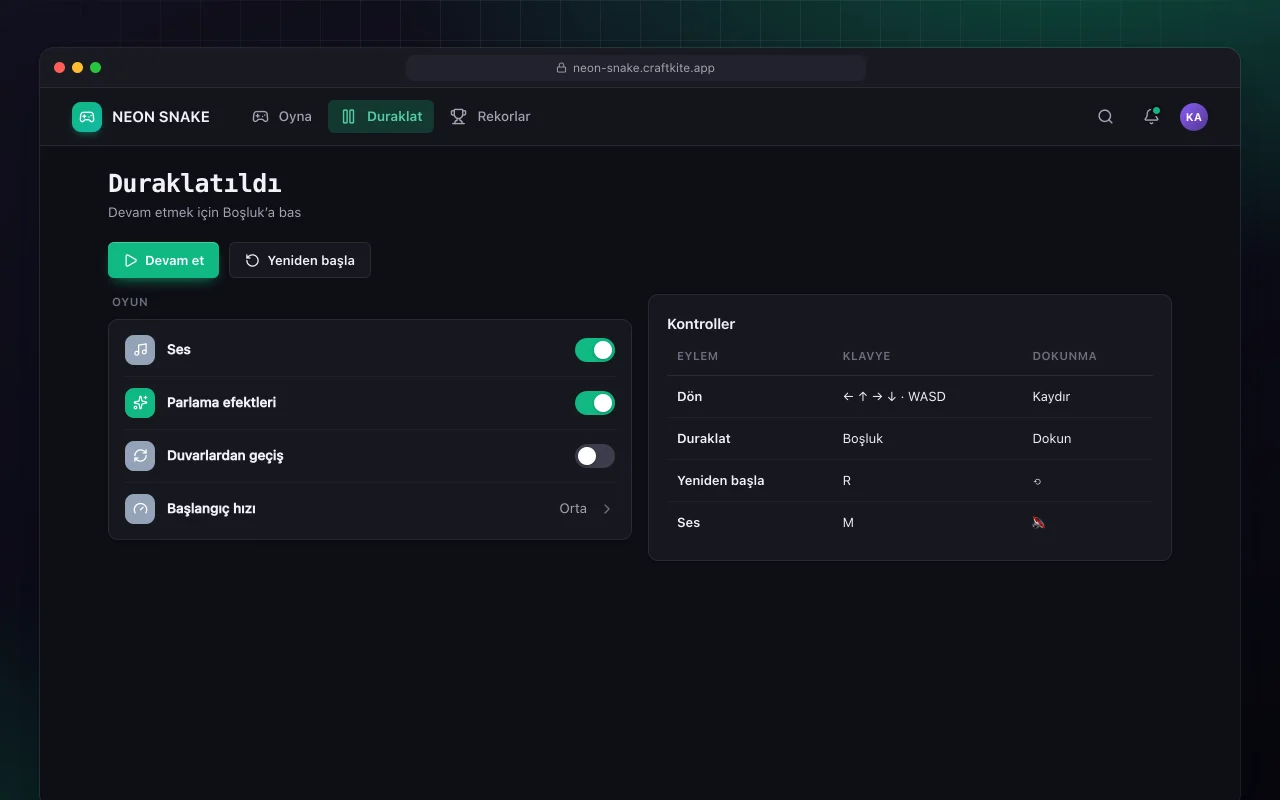Click the sparkle icon beside Parlama efektleri
The image size is (1280, 800).
140,403
